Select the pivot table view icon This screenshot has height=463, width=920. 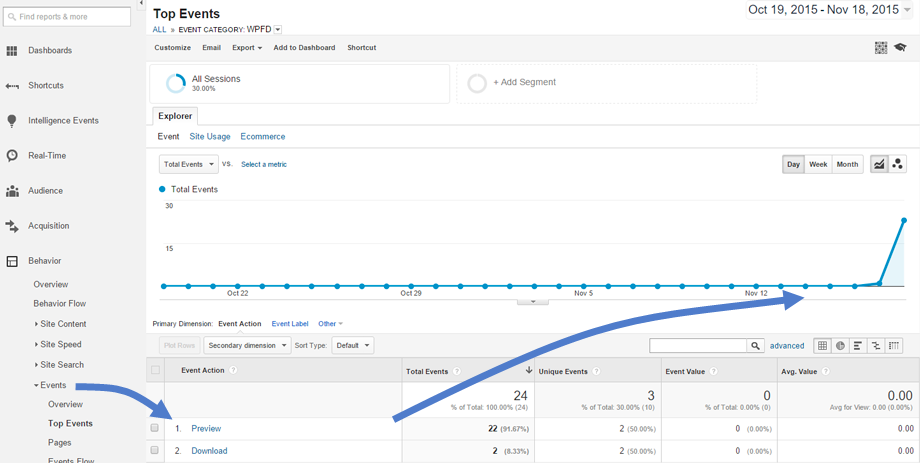pos(894,346)
